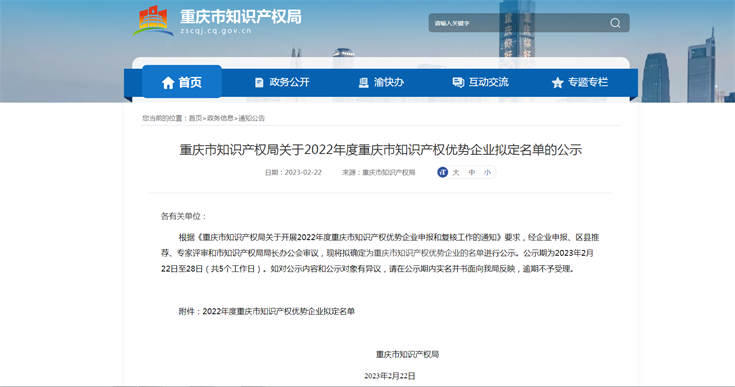Open the 政务公开 menu item

[x=282, y=82]
